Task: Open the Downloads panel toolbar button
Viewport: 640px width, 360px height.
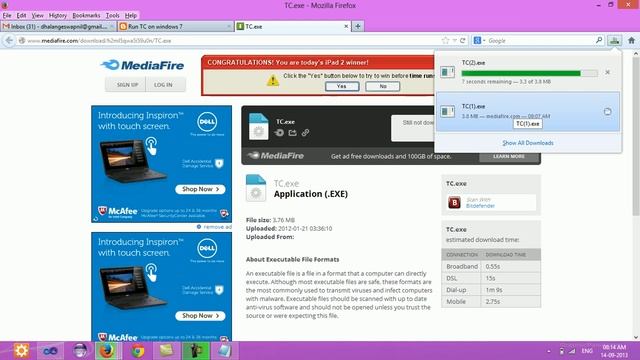Action: tap(614, 40)
